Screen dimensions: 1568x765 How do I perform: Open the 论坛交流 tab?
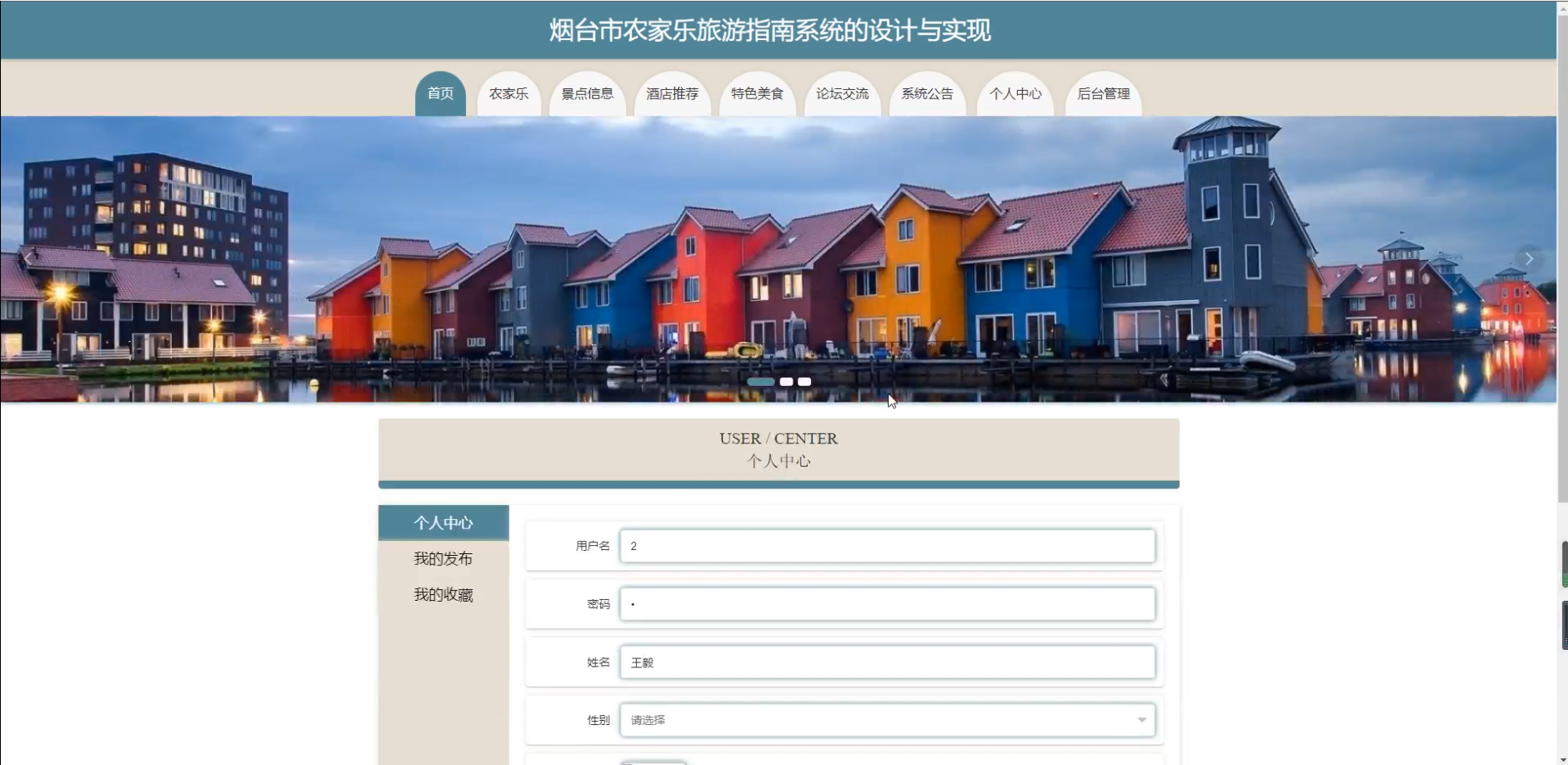[x=843, y=93]
